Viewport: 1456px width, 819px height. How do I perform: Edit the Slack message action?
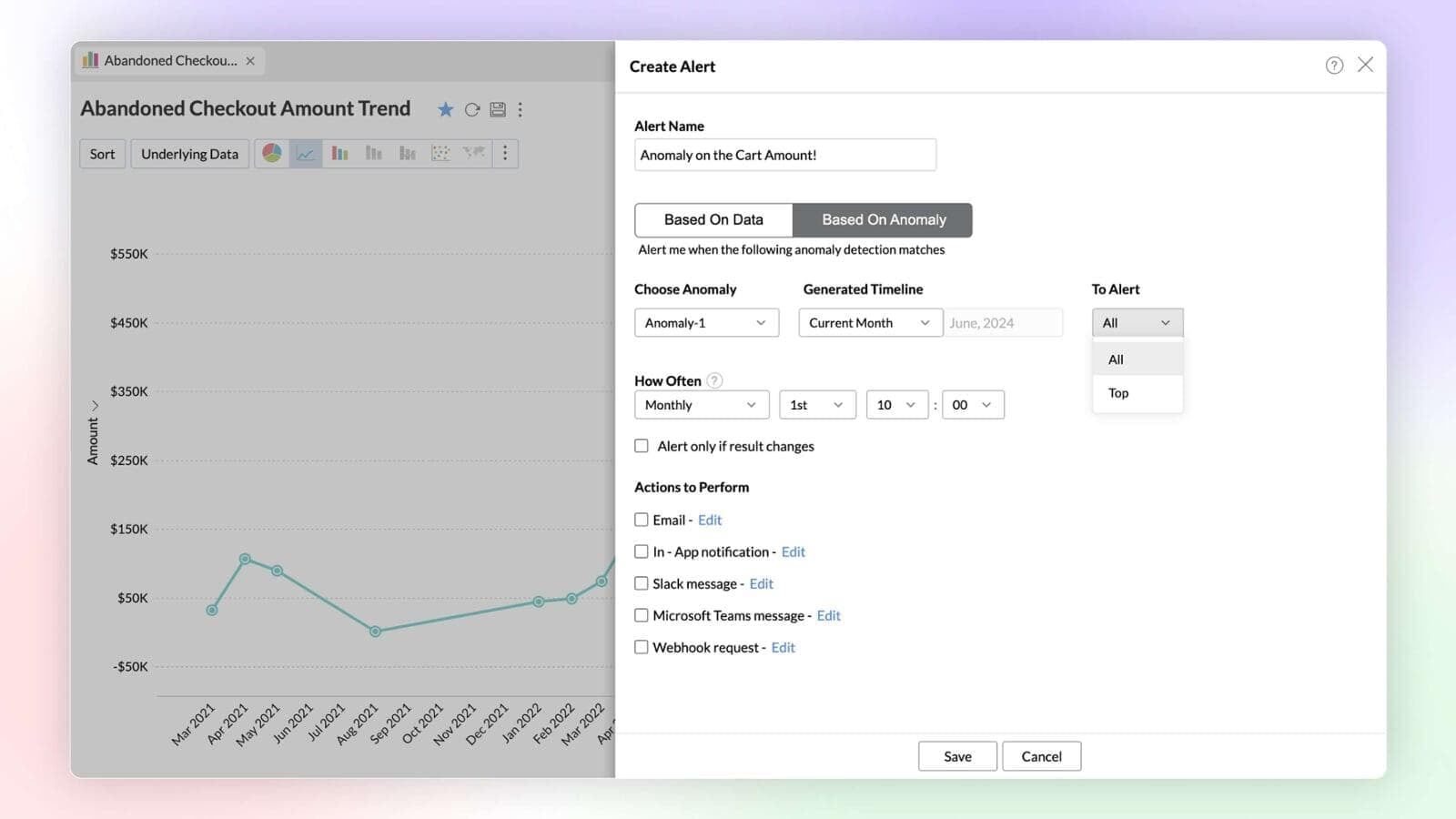(762, 583)
